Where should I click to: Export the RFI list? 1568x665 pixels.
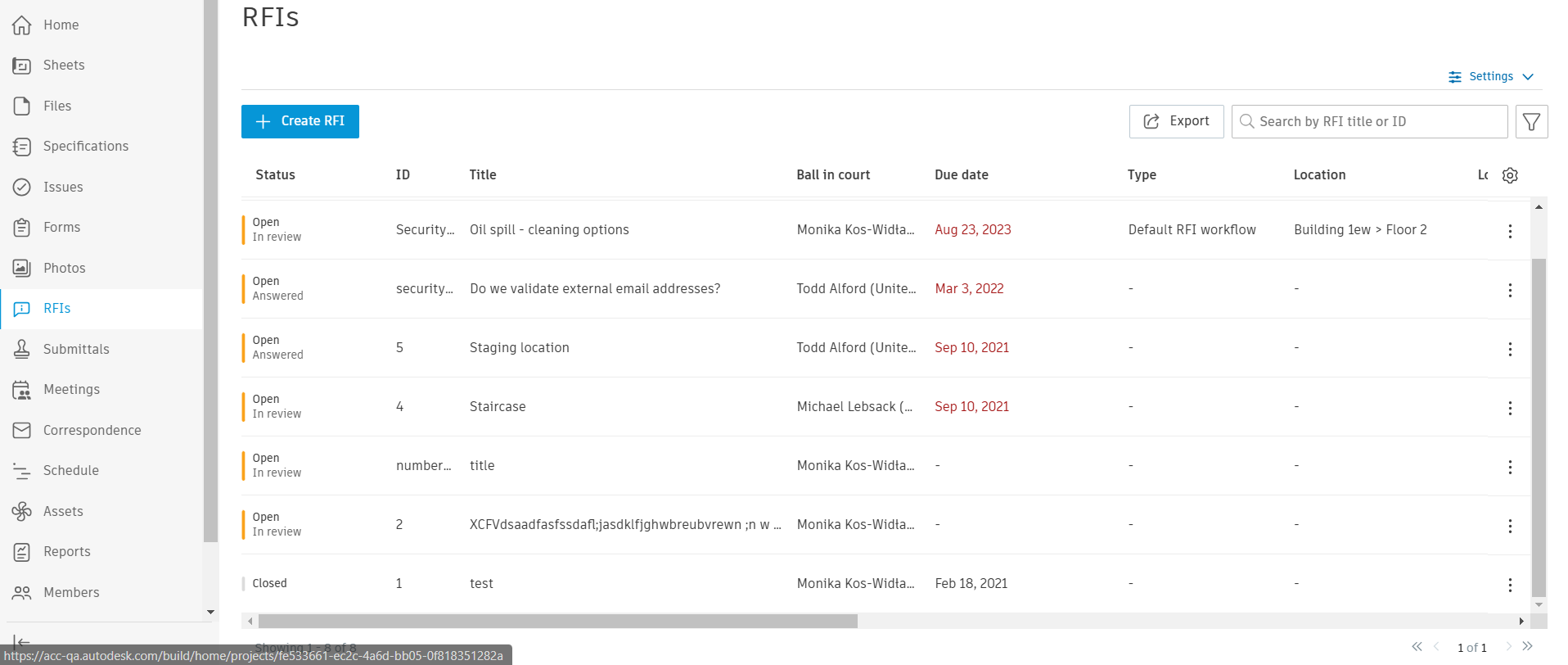pos(1176,121)
